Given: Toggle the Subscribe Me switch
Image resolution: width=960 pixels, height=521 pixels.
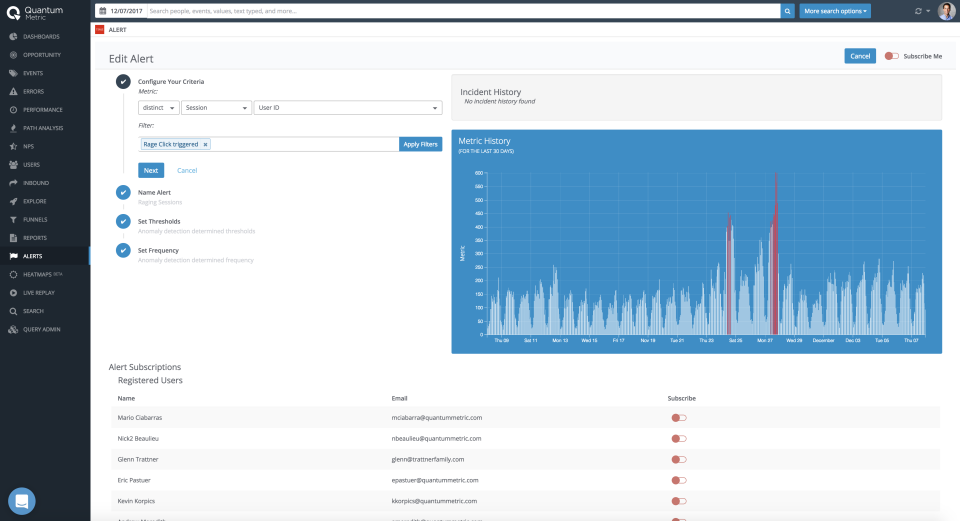Looking at the screenshot, I should pyautogui.click(x=891, y=56).
